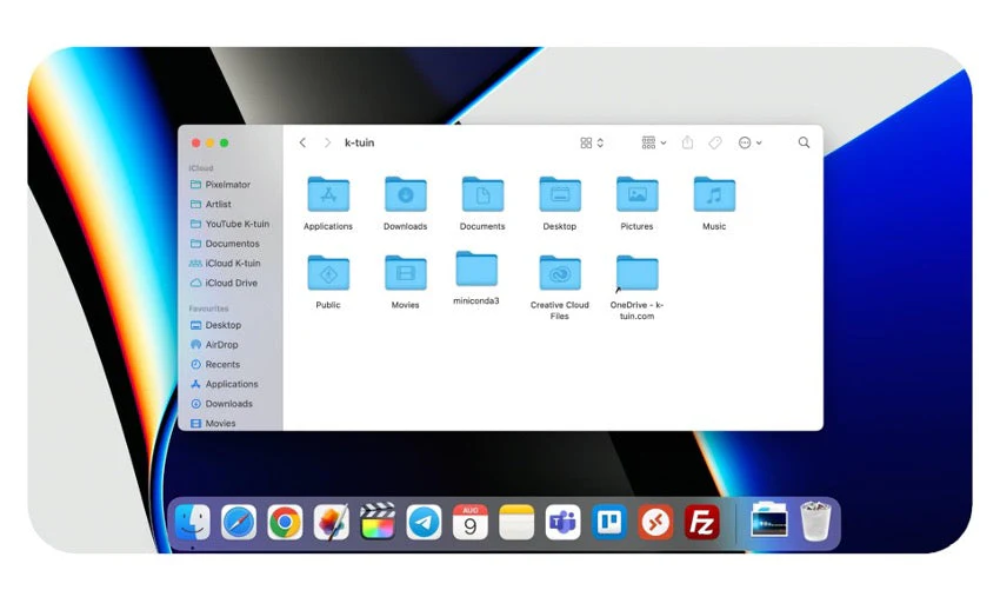
Task: Click the forward navigation chevron
Action: click(x=327, y=143)
